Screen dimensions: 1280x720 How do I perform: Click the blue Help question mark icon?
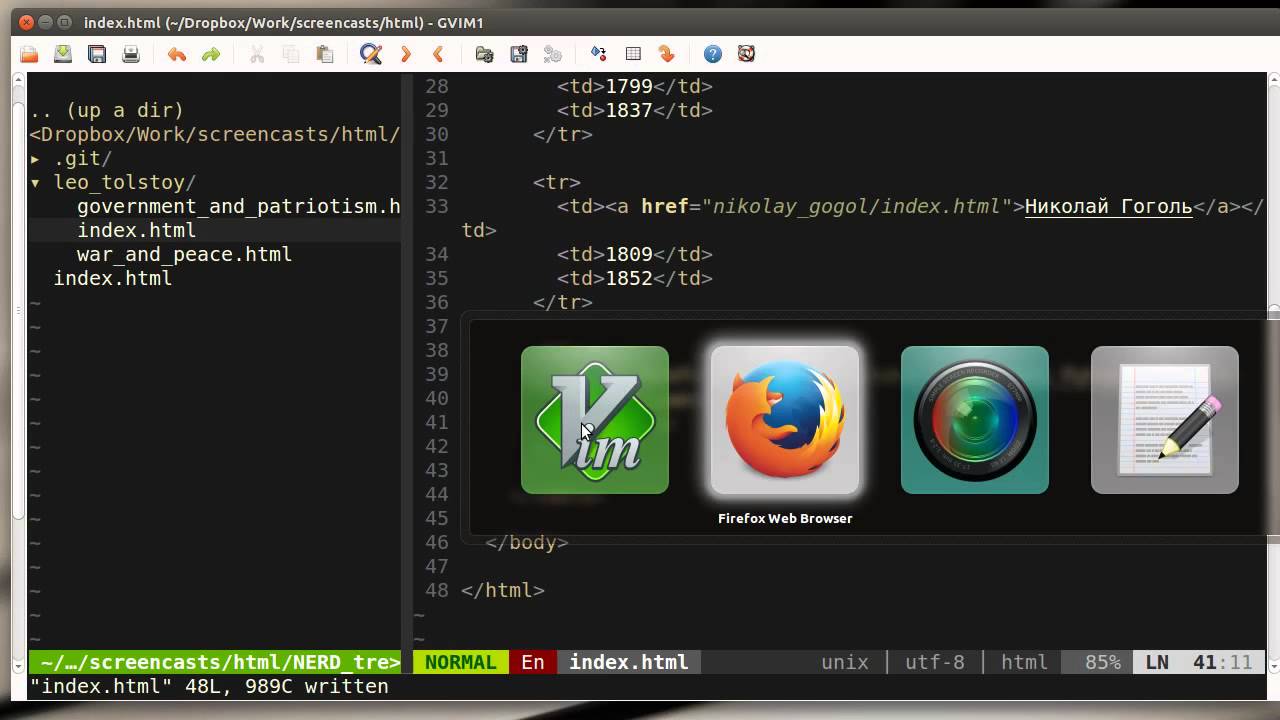[712, 54]
